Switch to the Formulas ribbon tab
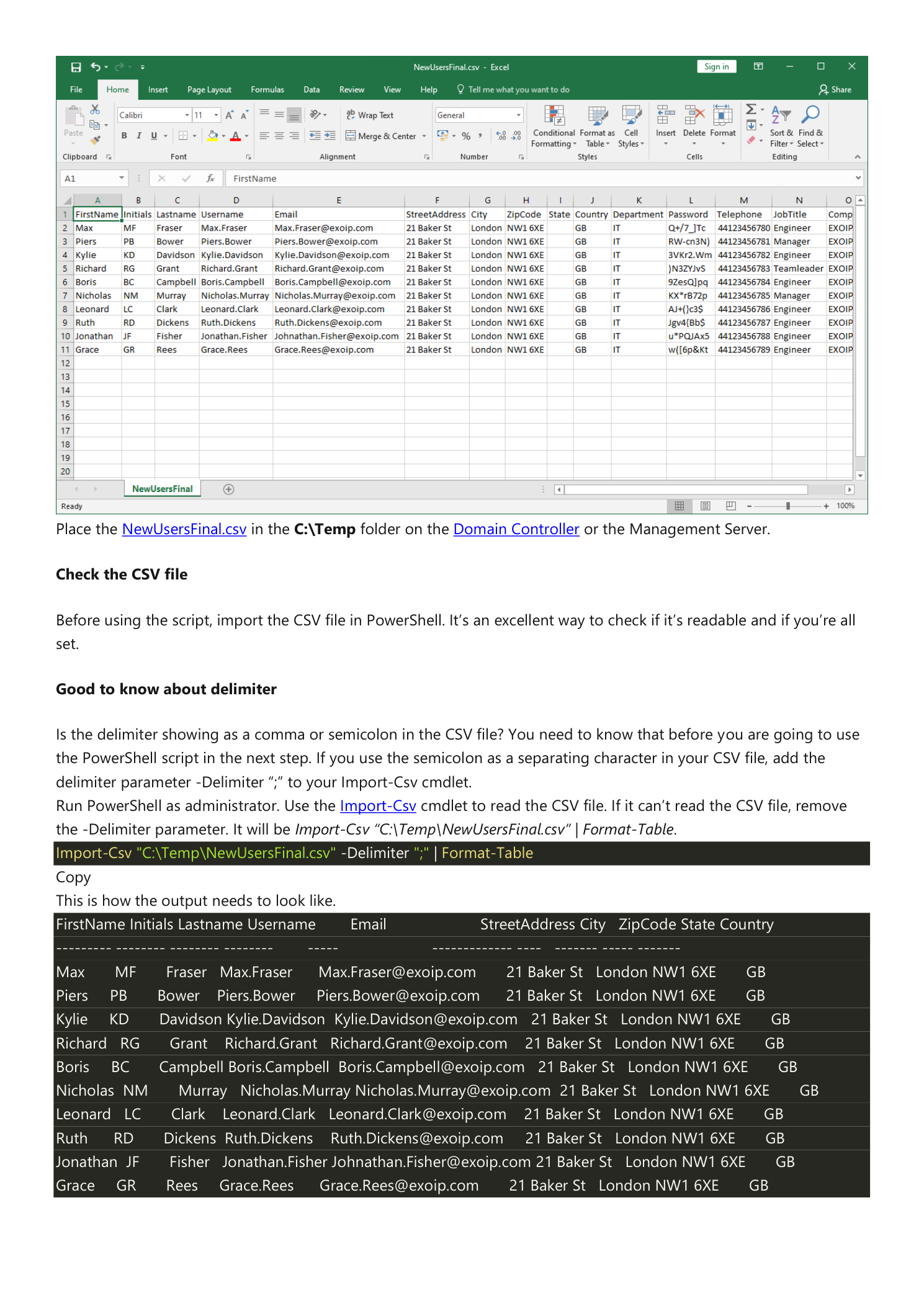924x1306 pixels. point(267,90)
